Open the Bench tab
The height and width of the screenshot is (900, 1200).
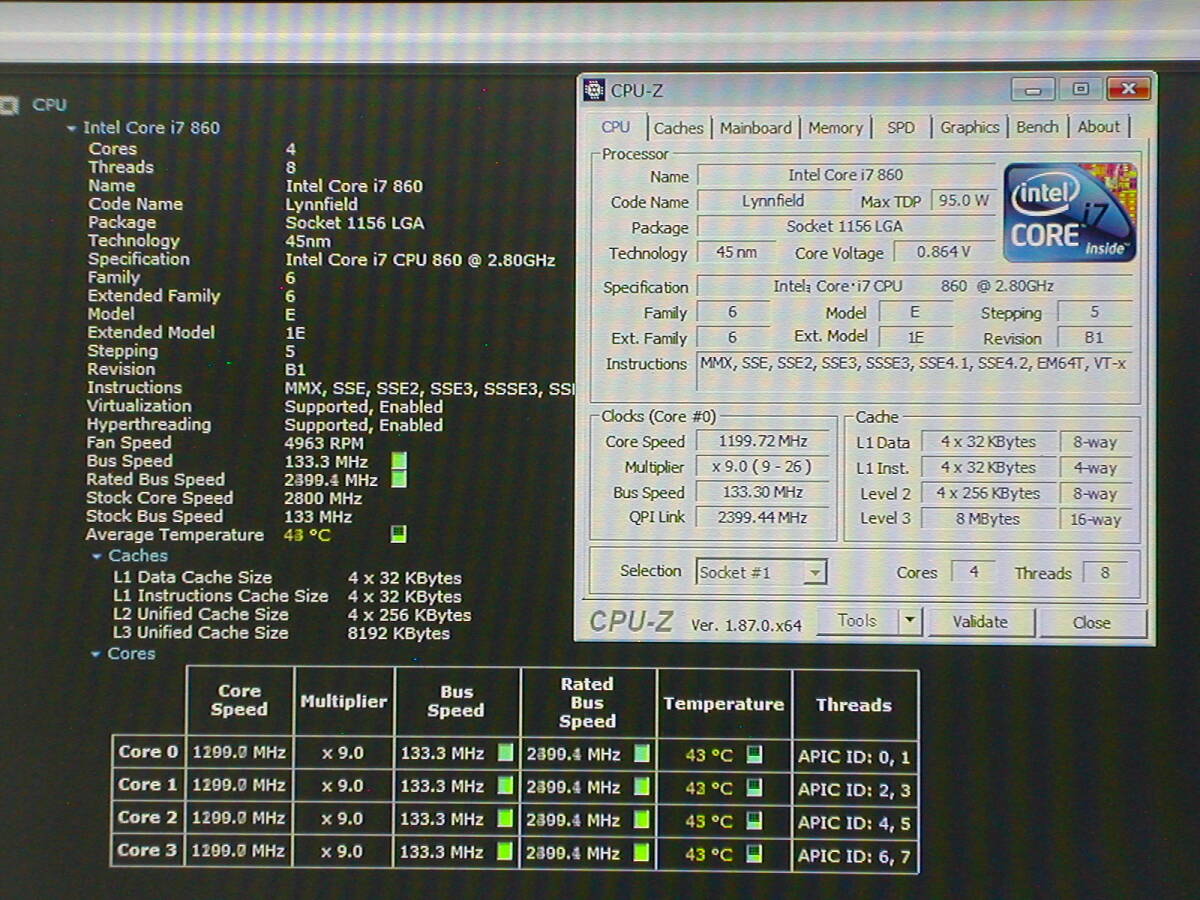point(1037,127)
